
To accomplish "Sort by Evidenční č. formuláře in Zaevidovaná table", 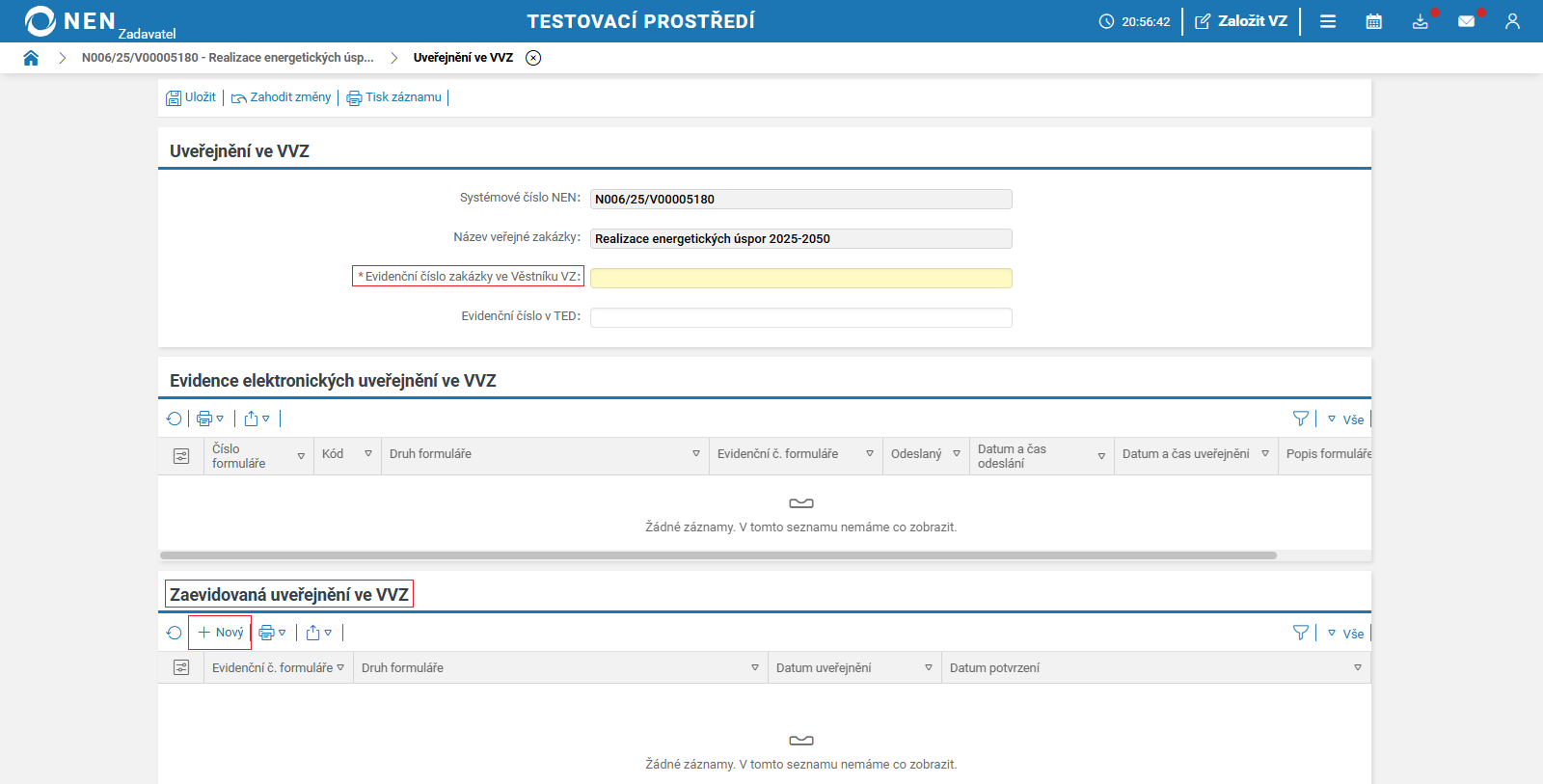I will point(279,667).
